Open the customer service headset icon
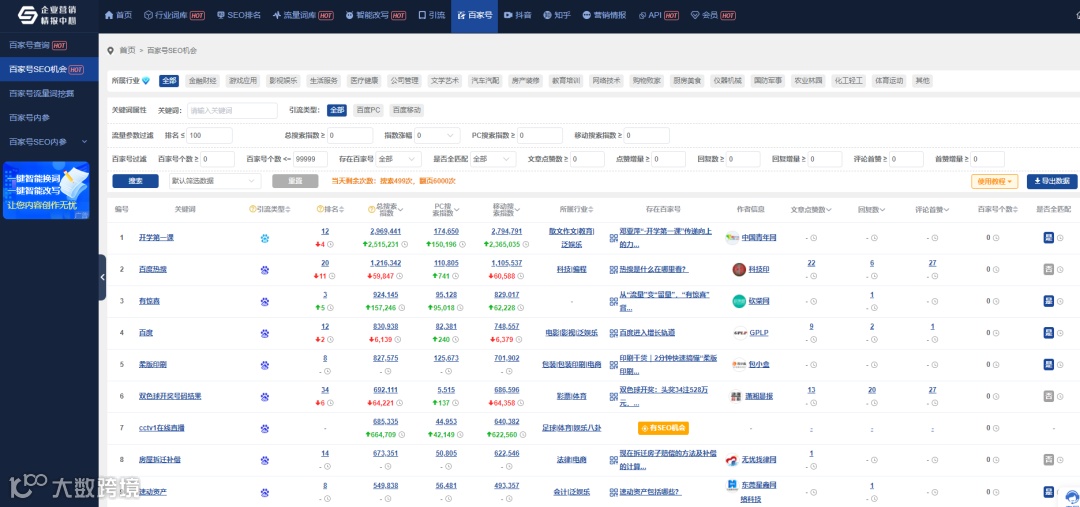Image resolution: width=1080 pixels, height=507 pixels. pyautogui.click(x=1071, y=497)
